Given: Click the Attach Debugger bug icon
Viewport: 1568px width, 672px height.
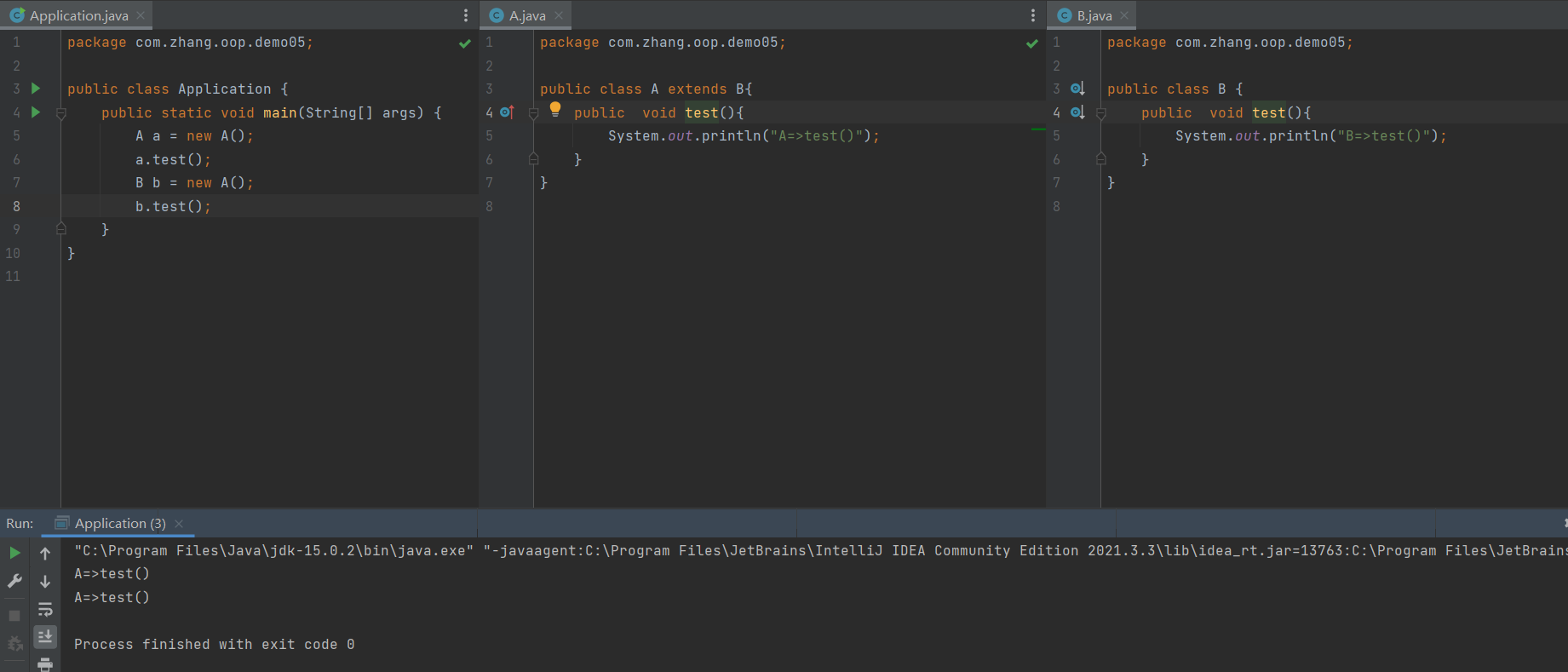Looking at the screenshot, I should point(14,643).
